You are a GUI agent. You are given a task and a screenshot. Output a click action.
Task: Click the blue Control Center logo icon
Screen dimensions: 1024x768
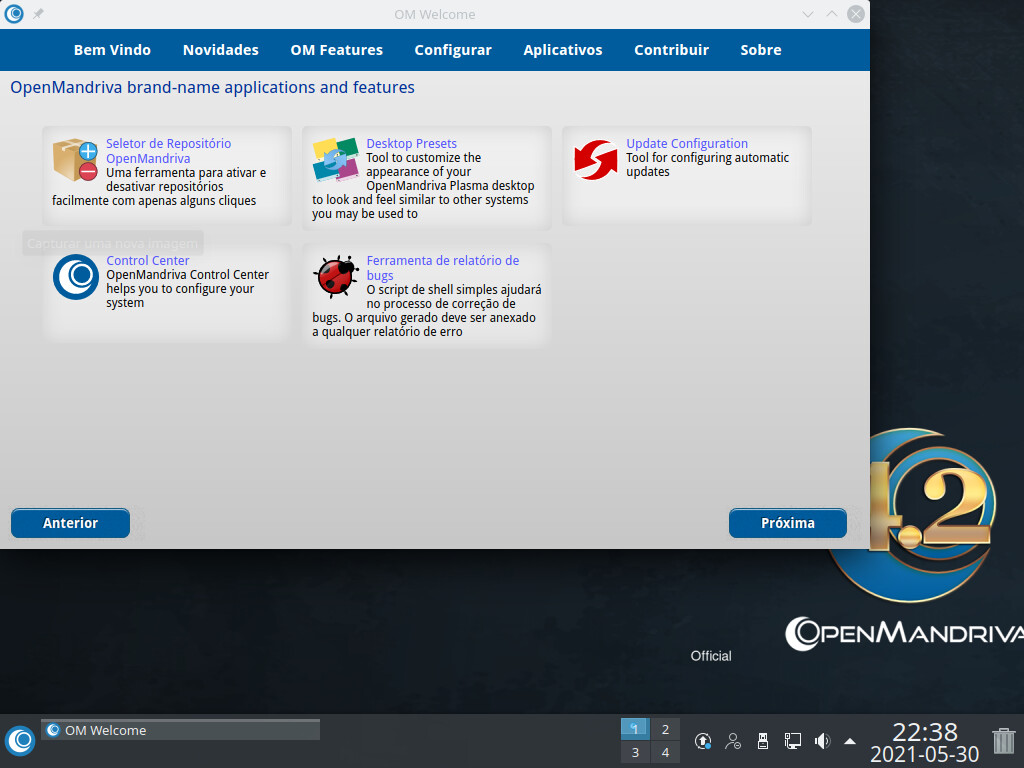[76, 277]
